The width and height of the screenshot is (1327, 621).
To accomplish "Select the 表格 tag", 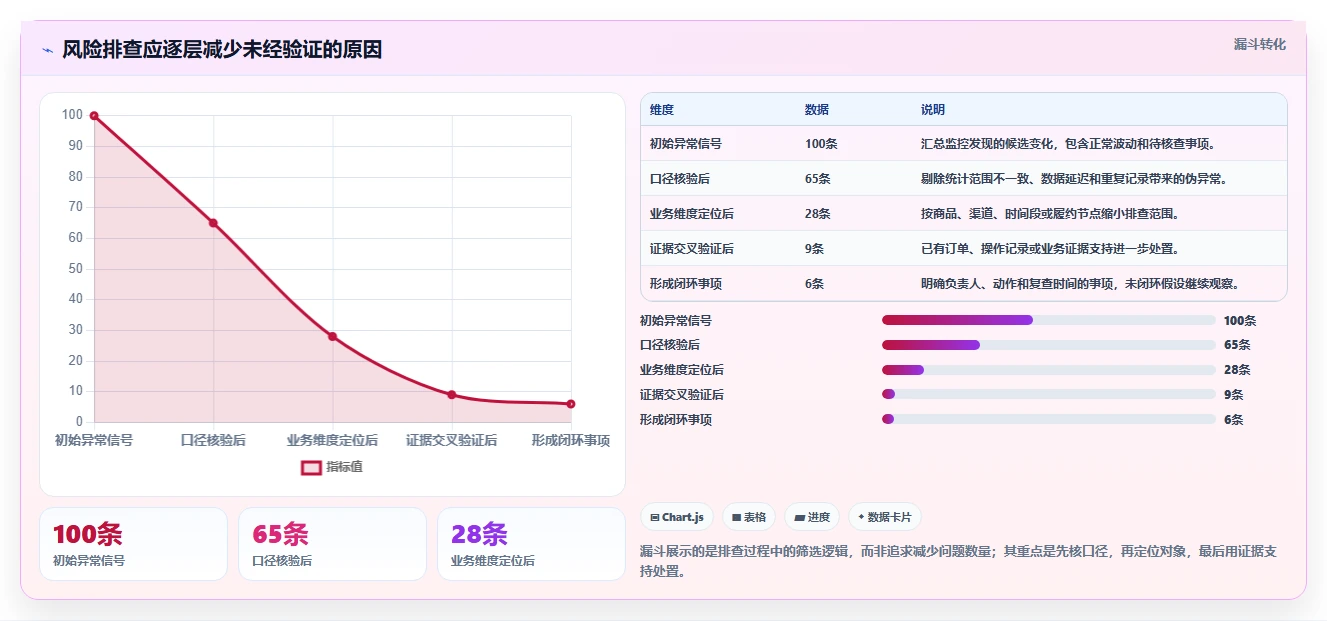I will pyautogui.click(x=749, y=517).
